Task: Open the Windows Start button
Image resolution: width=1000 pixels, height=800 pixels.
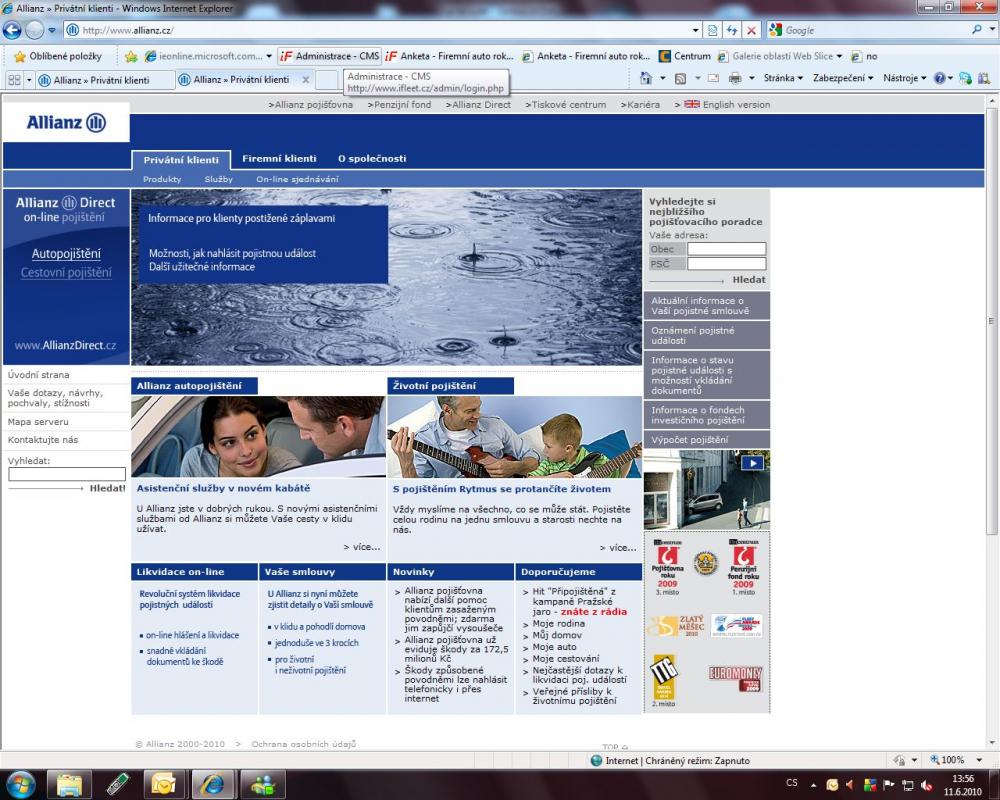Action: (x=21, y=784)
